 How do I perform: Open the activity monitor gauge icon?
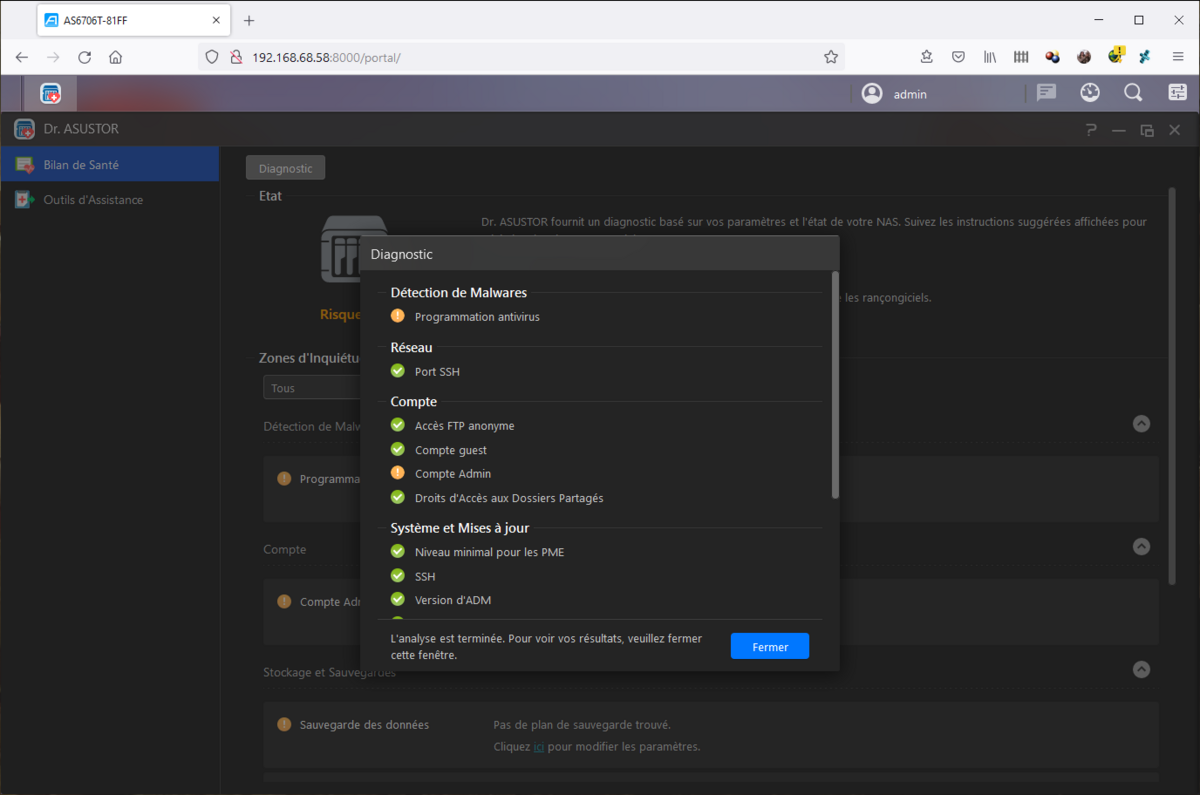tap(1090, 93)
